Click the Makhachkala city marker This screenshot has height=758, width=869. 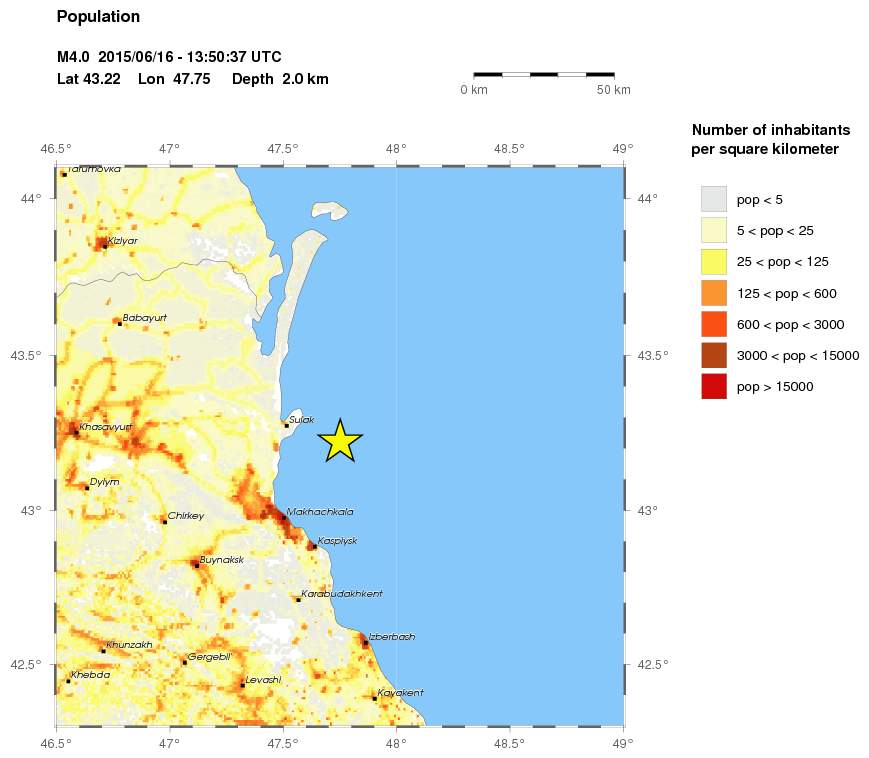283,518
